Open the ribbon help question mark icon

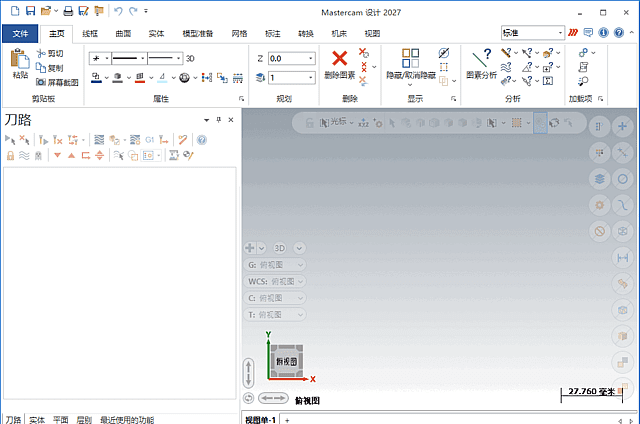[x=619, y=33]
